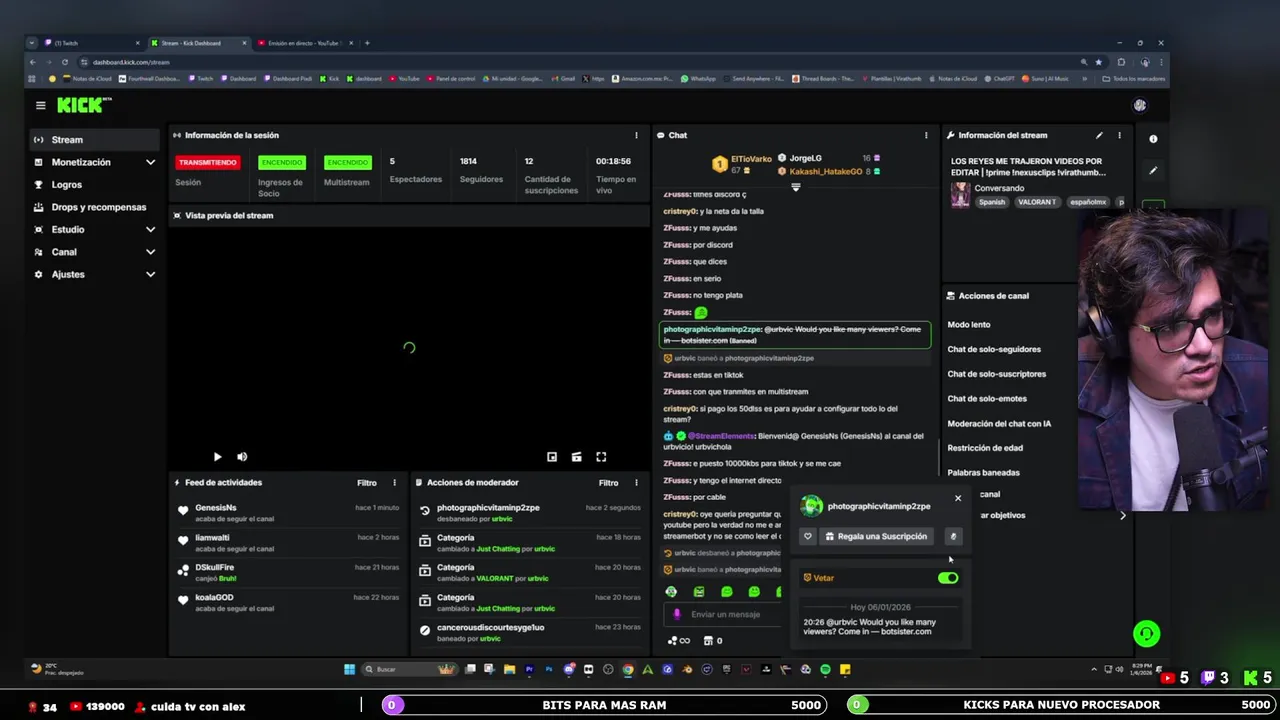Image resolution: width=1280 pixels, height=720 pixels.
Task: Switch to the Emisión en directo YouTube tab
Action: (303, 43)
